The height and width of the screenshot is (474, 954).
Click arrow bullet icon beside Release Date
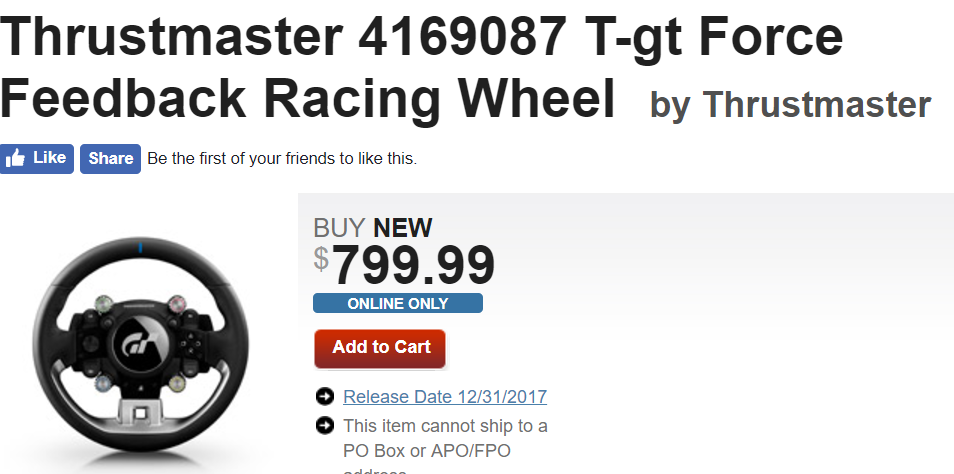click(x=325, y=397)
